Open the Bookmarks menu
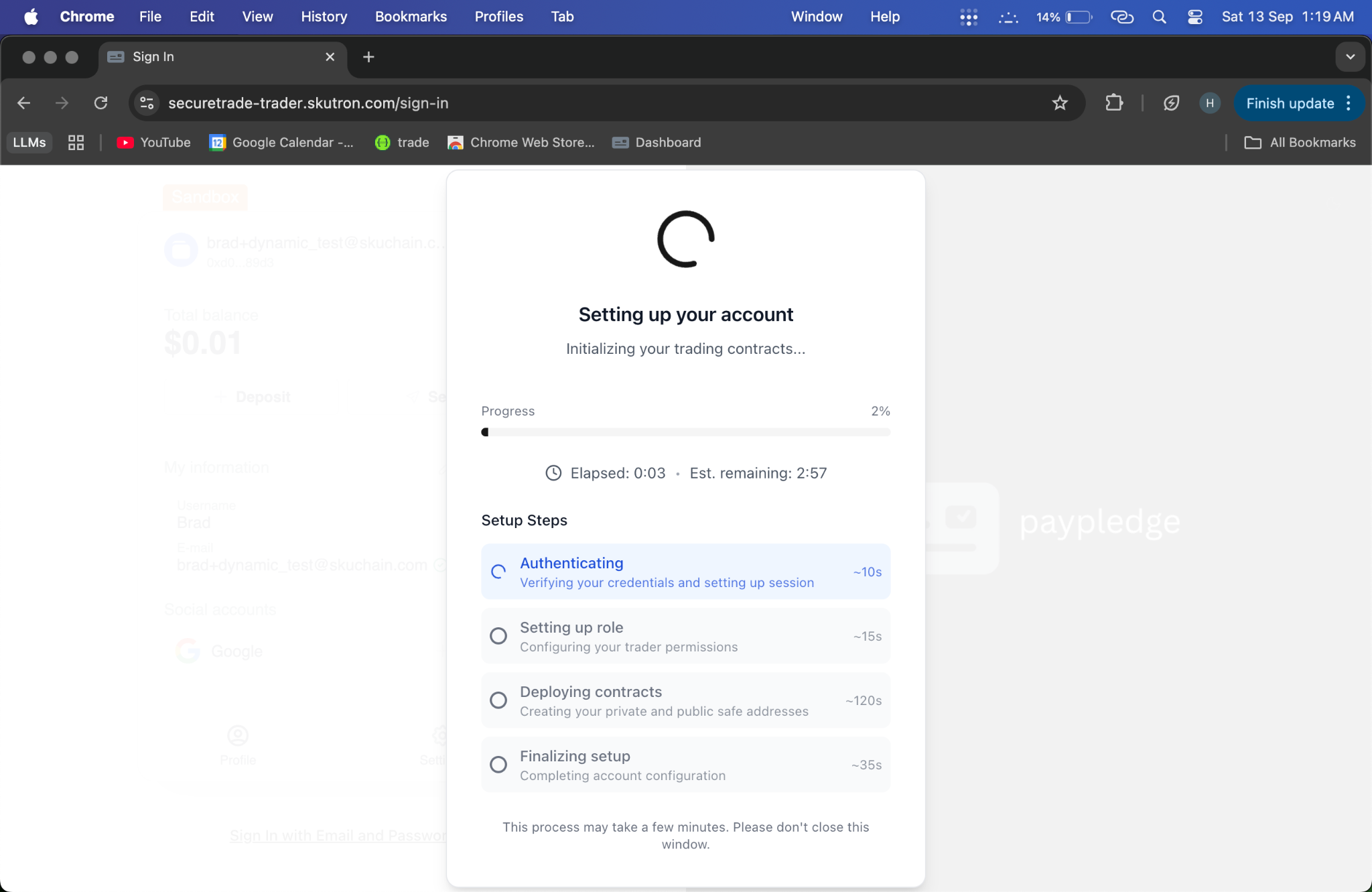The image size is (1372, 892). (x=411, y=17)
